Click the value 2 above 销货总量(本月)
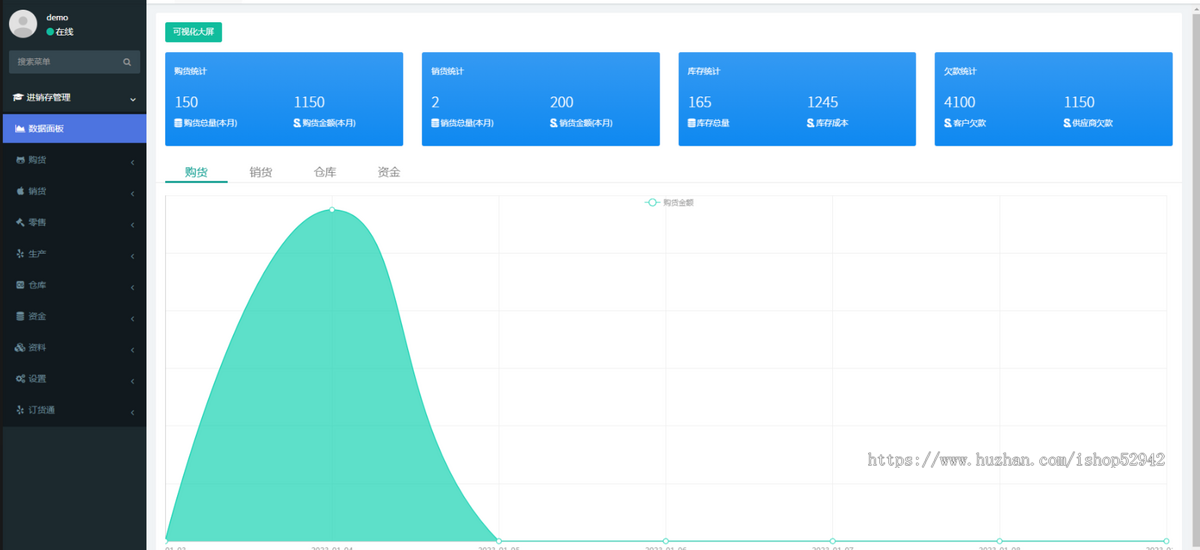 click(x=435, y=102)
